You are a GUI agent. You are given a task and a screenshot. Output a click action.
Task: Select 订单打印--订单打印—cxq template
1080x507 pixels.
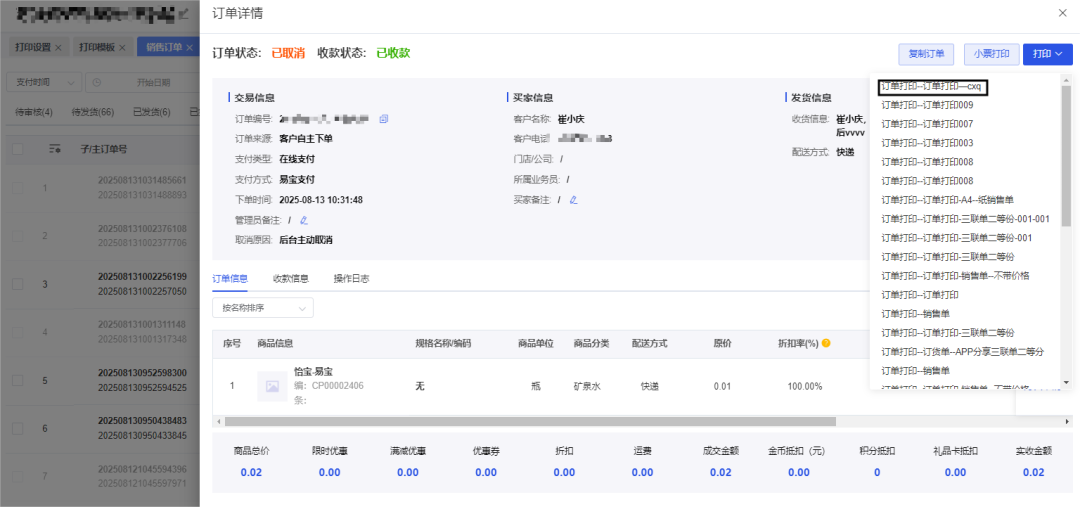933,87
